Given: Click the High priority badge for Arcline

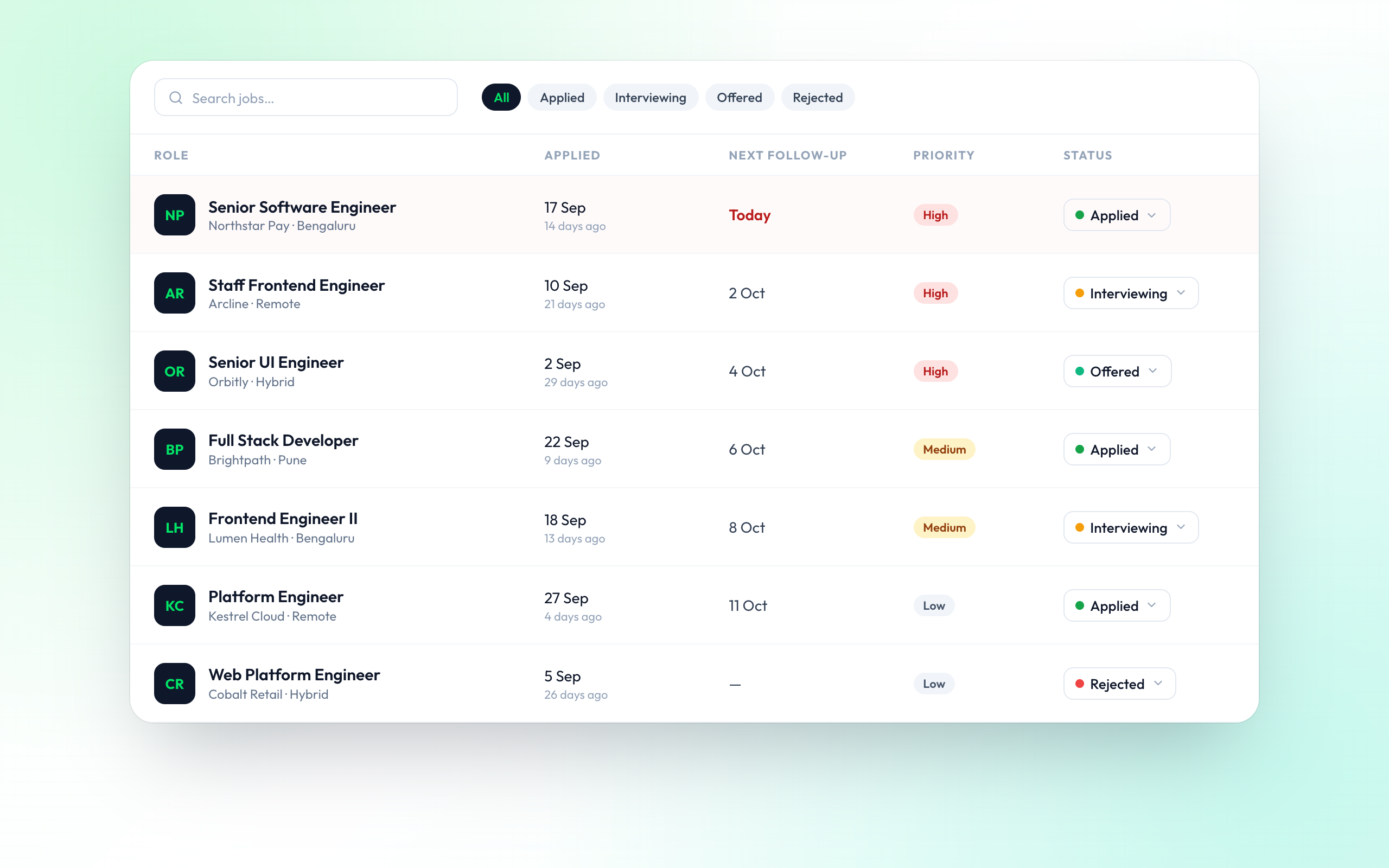Looking at the screenshot, I should click(x=935, y=293).
